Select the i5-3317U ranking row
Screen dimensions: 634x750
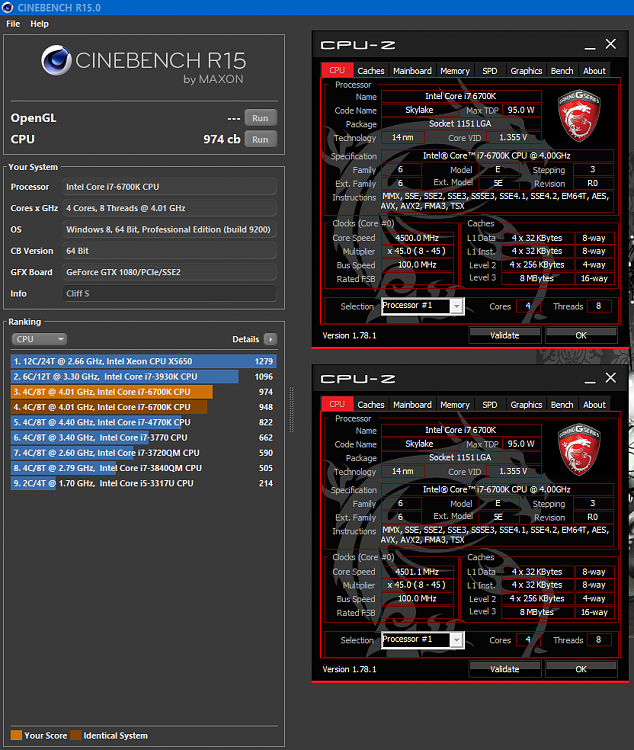point(144,484)
